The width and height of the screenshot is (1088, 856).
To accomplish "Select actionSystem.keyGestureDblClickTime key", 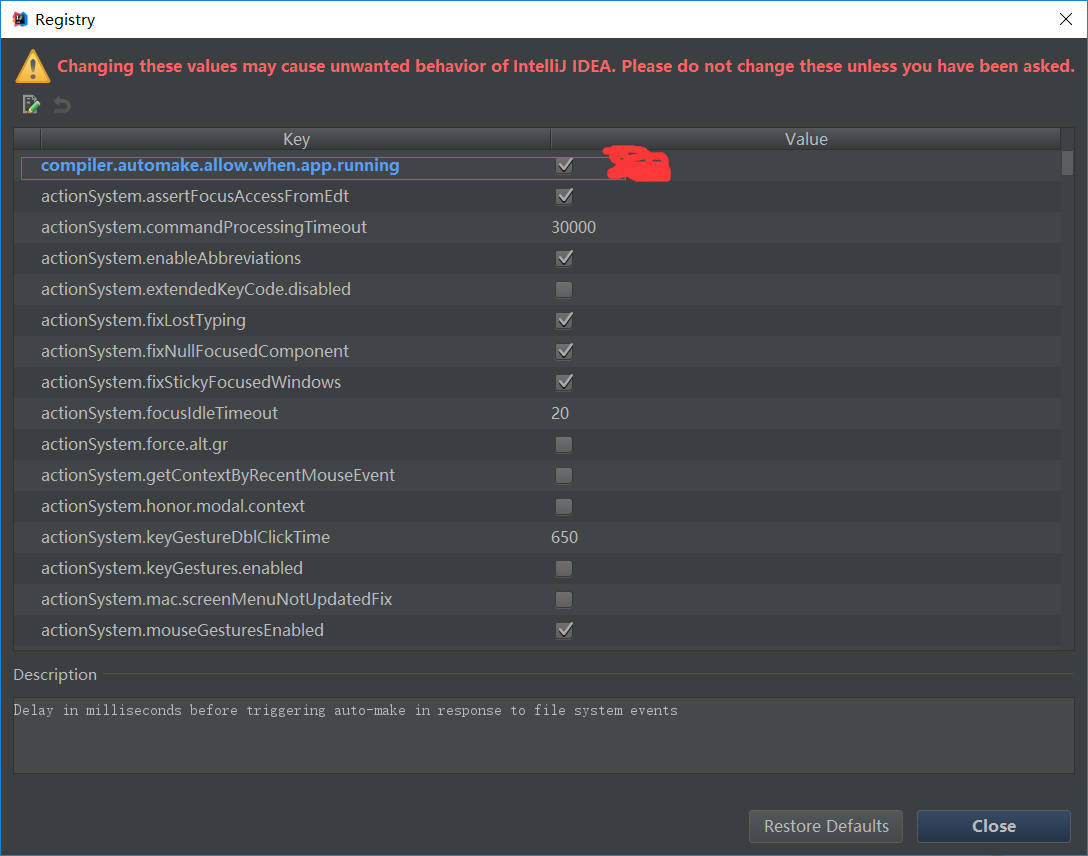I will pyautogui.click(x=185, y=538).
